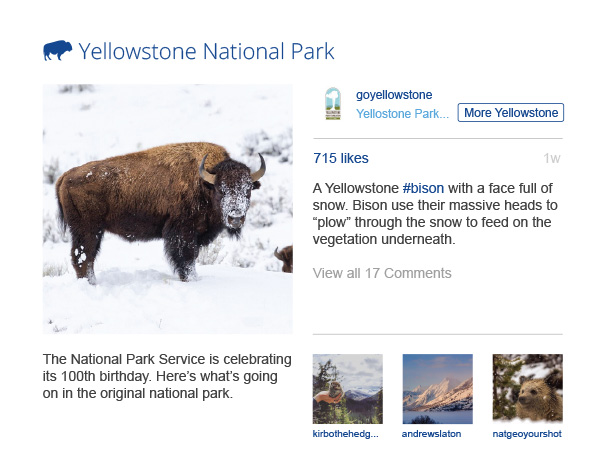Visit the natgeoyourshot username
Viewport: 600px width, 465px height.
coord(527,435)
